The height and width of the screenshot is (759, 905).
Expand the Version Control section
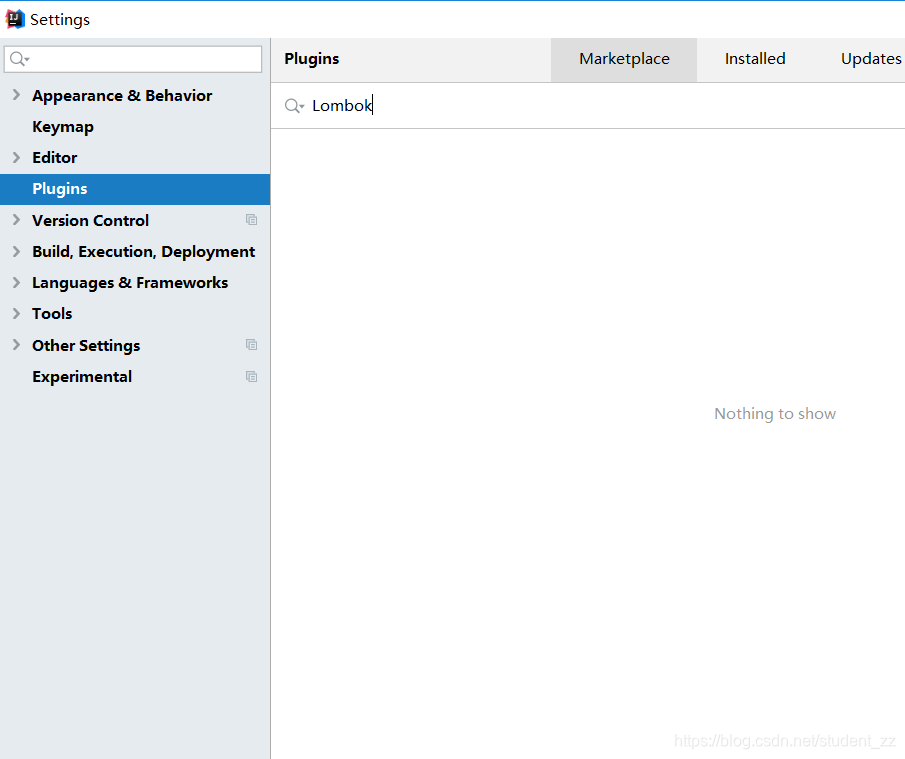pos(16,220)
